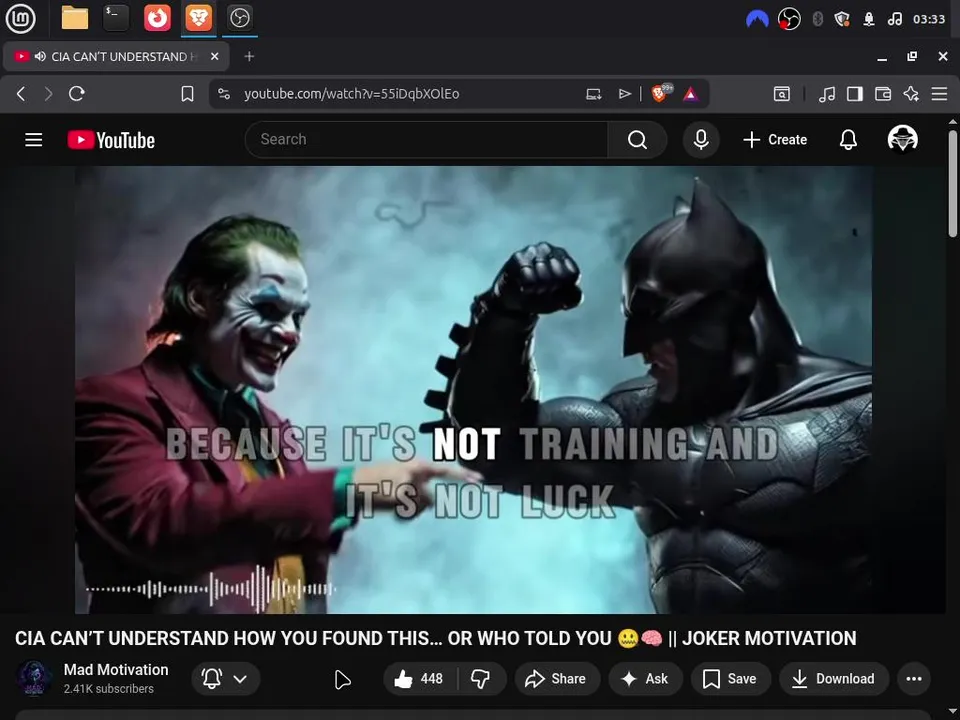
Task: Open the account avatar menu
Action: [902, 138]
